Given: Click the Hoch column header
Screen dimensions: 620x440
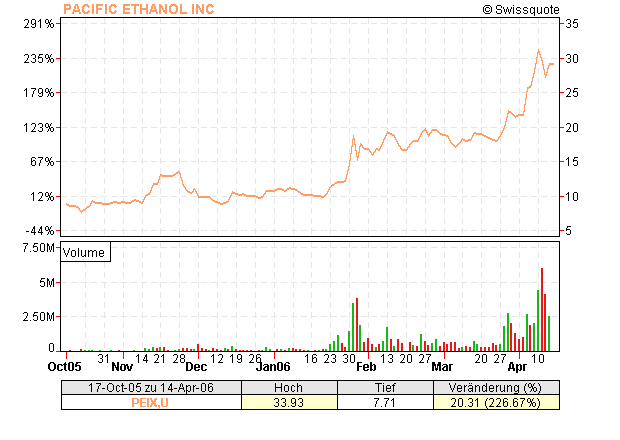Looking at the screenshot, I should [x=289, y=387].
